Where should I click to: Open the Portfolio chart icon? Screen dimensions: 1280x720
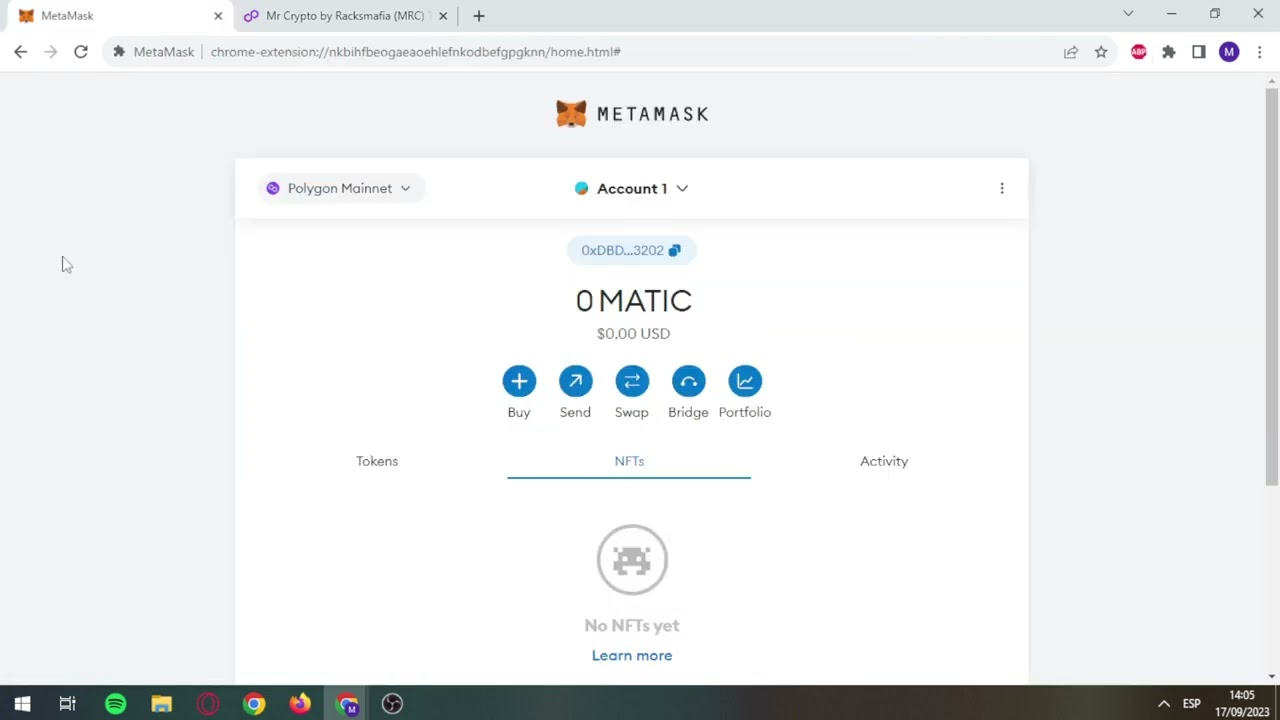(745, 381)
